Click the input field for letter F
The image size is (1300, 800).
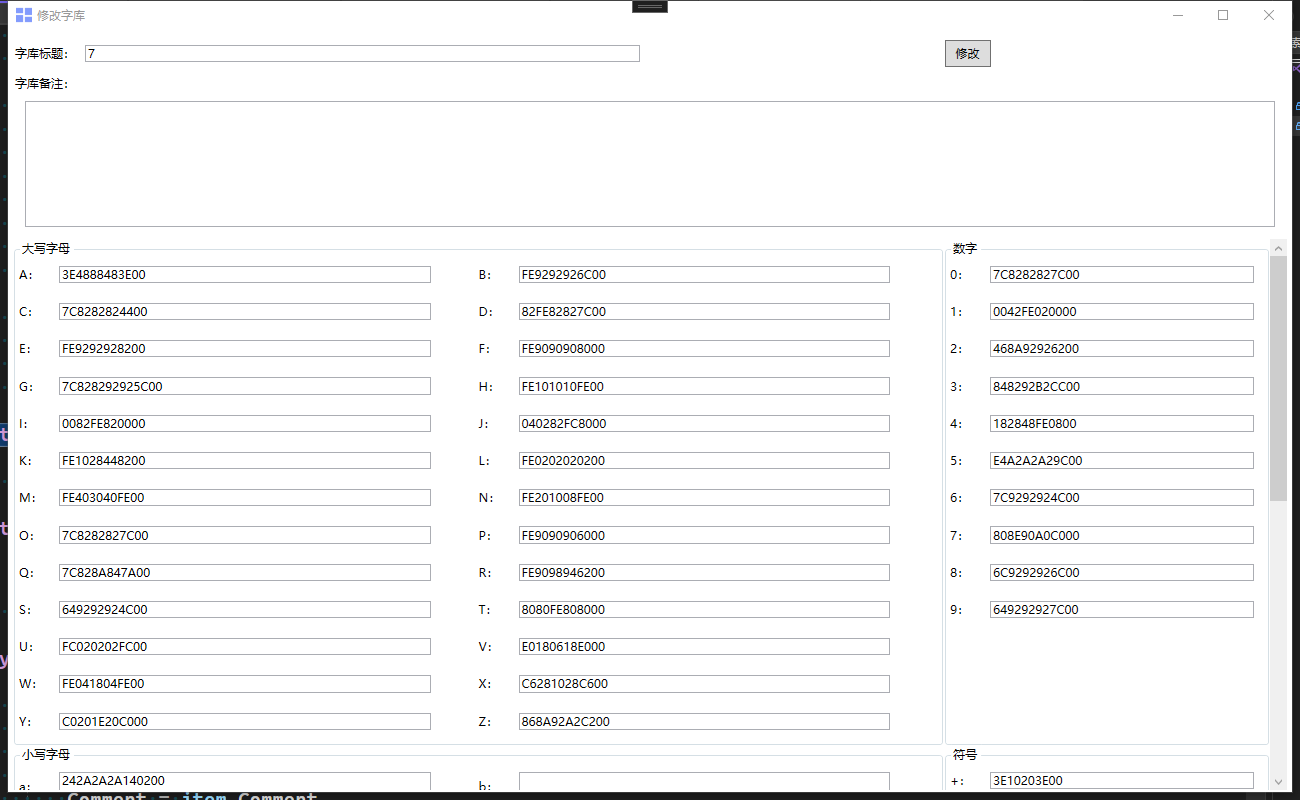click(x=704, y=348)
